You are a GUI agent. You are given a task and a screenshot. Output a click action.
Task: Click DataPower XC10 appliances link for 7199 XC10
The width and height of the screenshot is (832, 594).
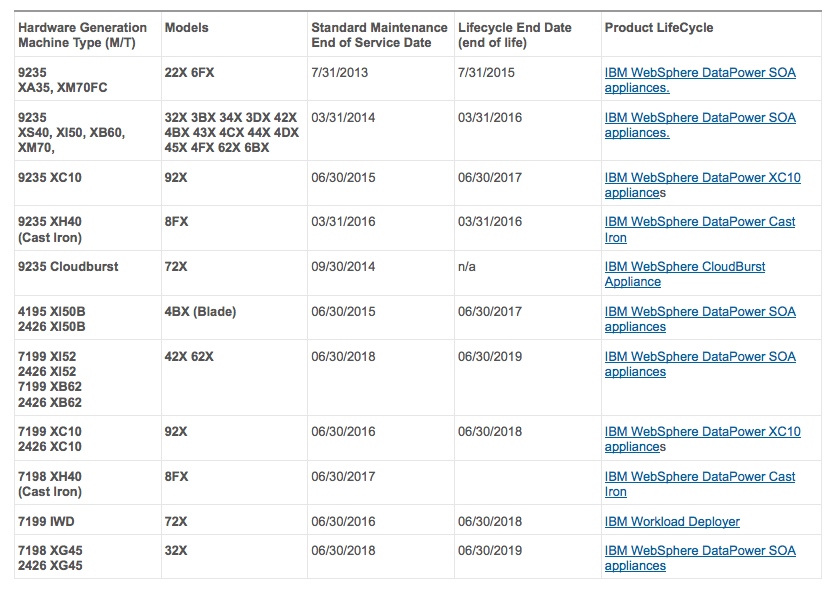699,439
